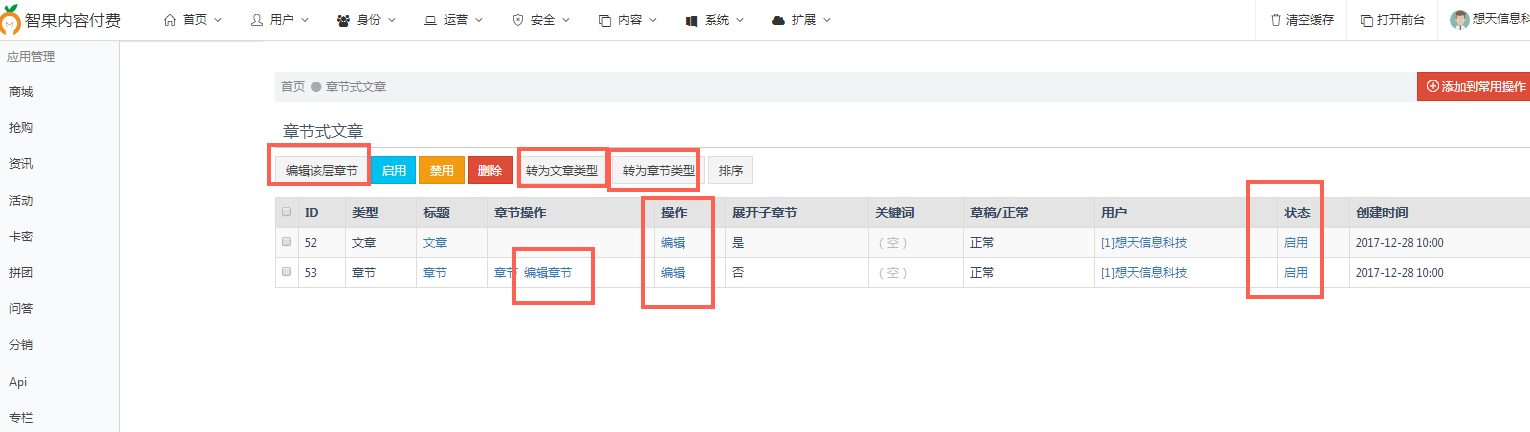This screenshot has width=1530, height=432.
Task: Click the plus icon in 添加到常用操作
Action: 1432,87
